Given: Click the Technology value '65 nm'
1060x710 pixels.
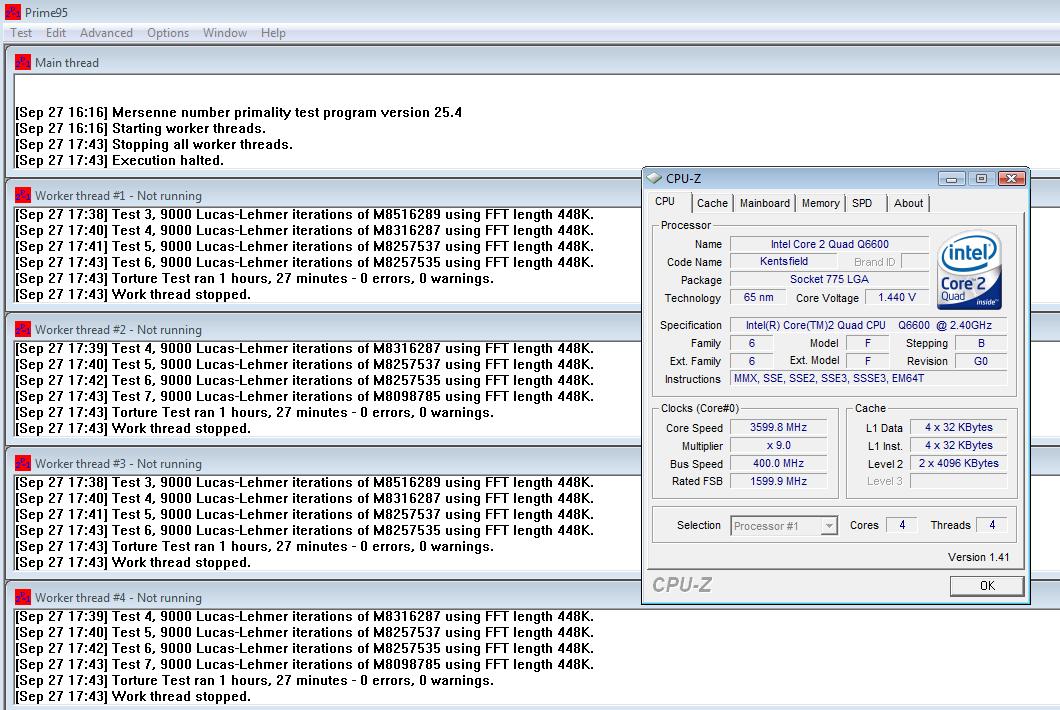Looking at the screenshot, I should 758,298.
